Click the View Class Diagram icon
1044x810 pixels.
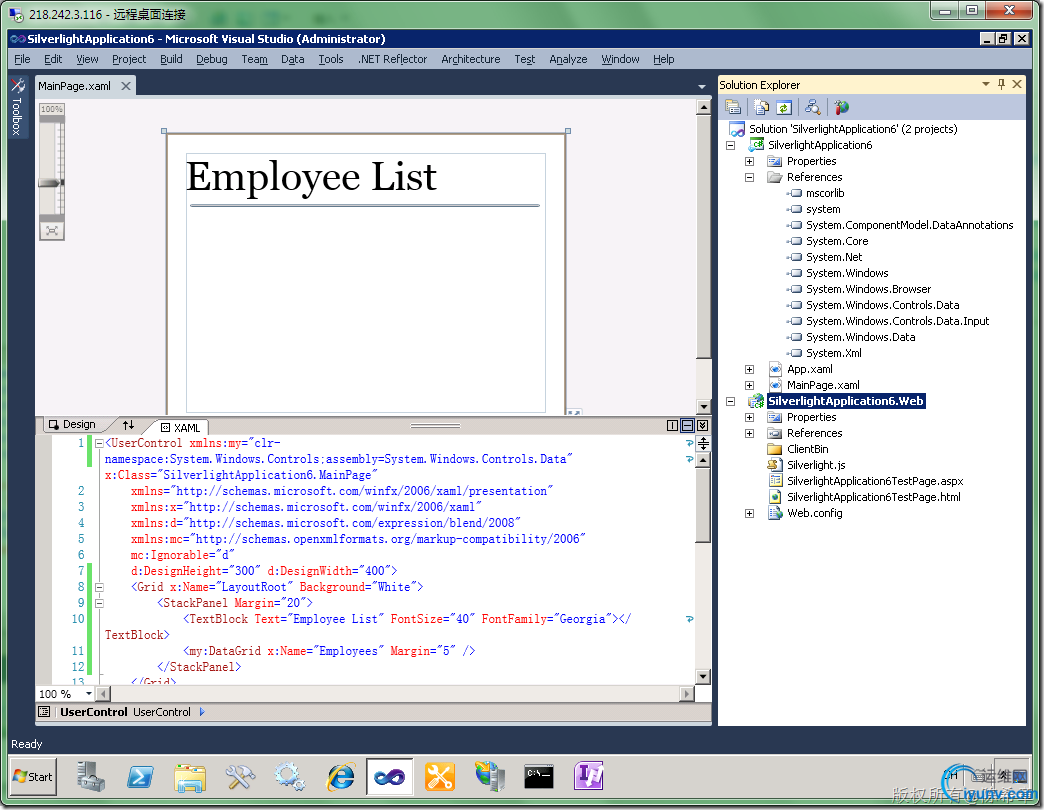tap(813, 107)
